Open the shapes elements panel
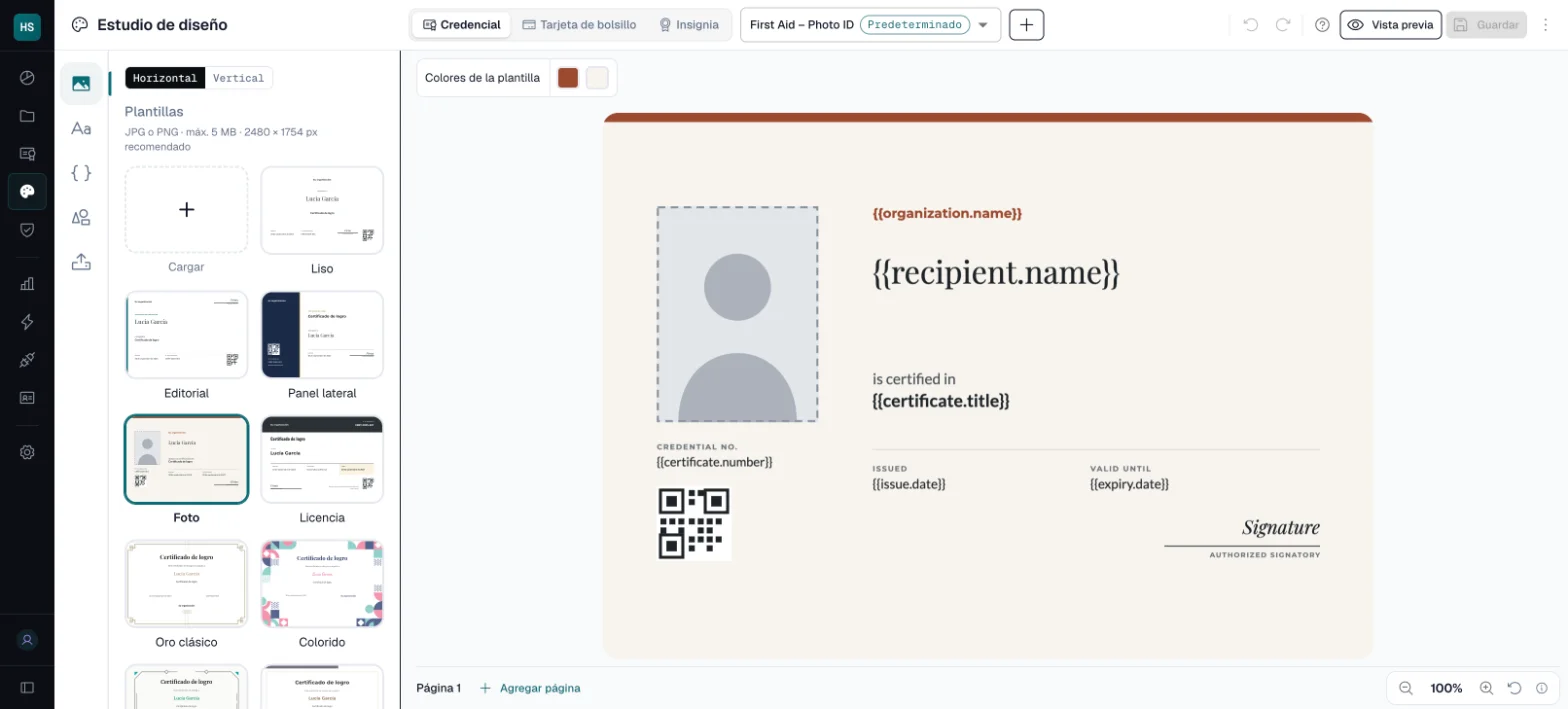Screen dimensions: 1568x709 [81, 217]
